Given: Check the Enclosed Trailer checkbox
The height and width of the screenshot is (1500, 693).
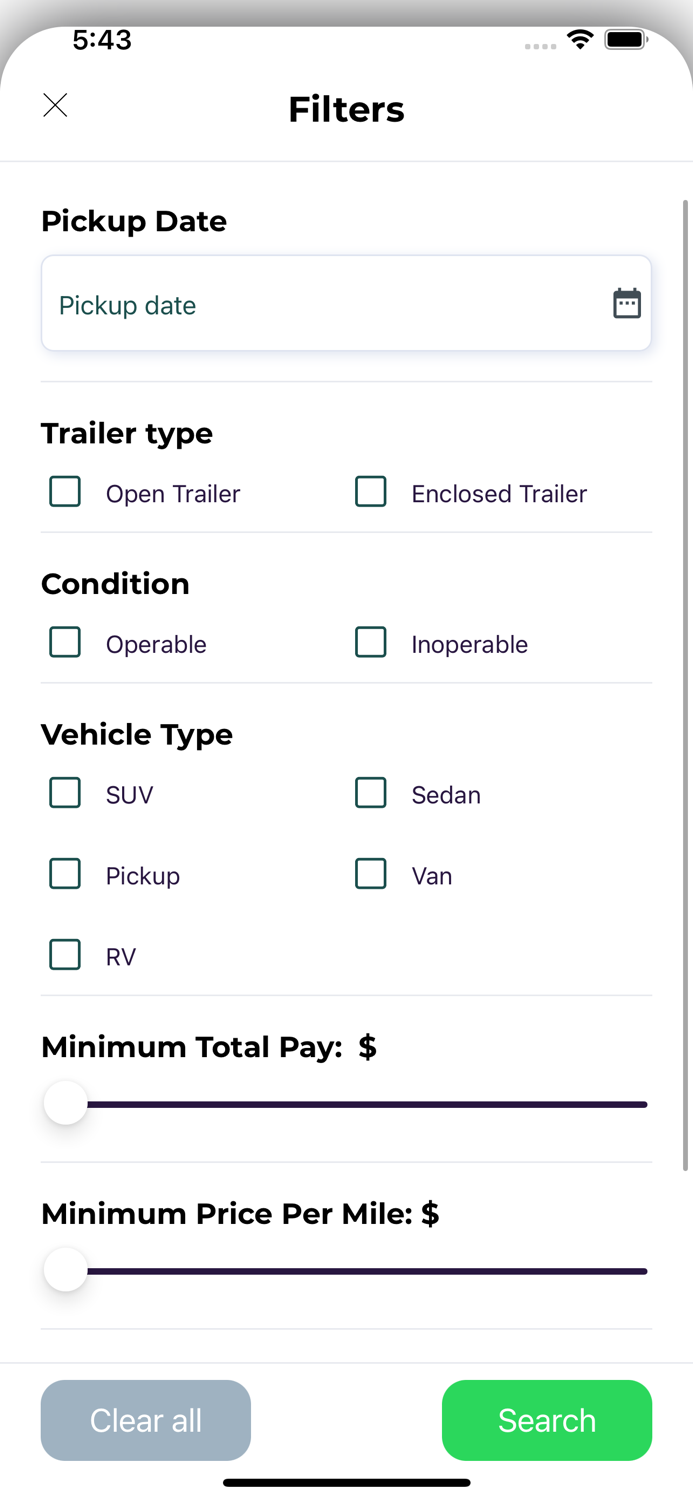Looking at the screenshot, I should 371,492.
